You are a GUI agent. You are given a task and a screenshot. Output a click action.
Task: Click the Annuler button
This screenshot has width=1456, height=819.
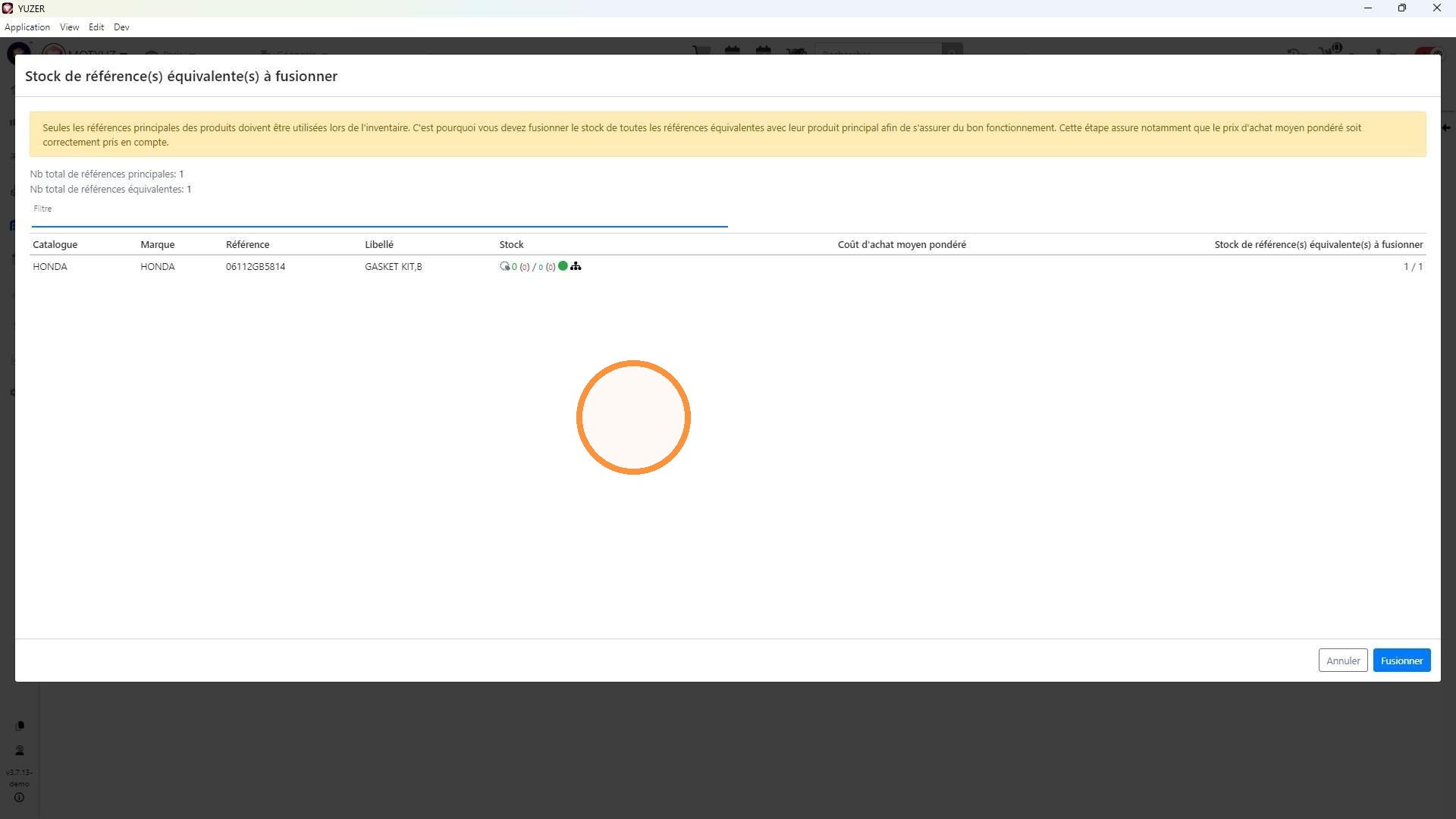(x=1343, y=661)
